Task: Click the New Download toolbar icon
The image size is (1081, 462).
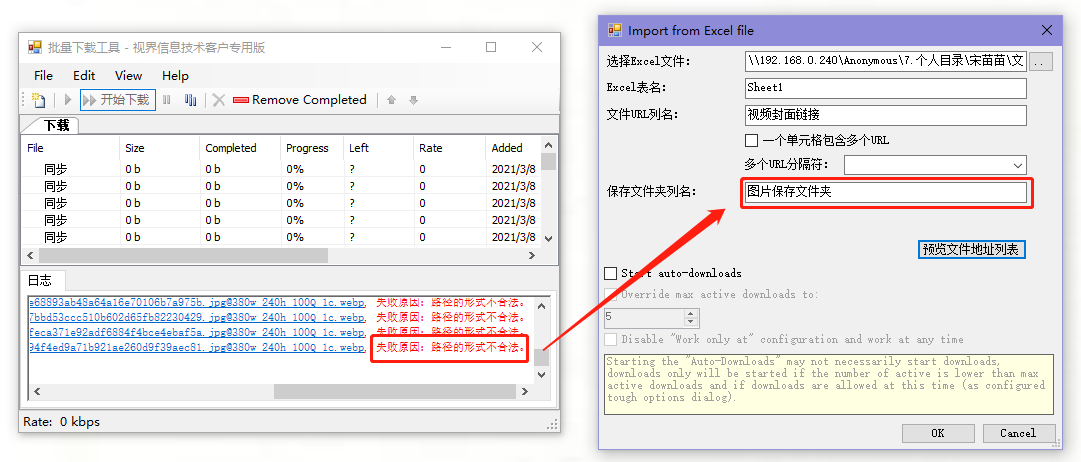Action: (38, 100)
